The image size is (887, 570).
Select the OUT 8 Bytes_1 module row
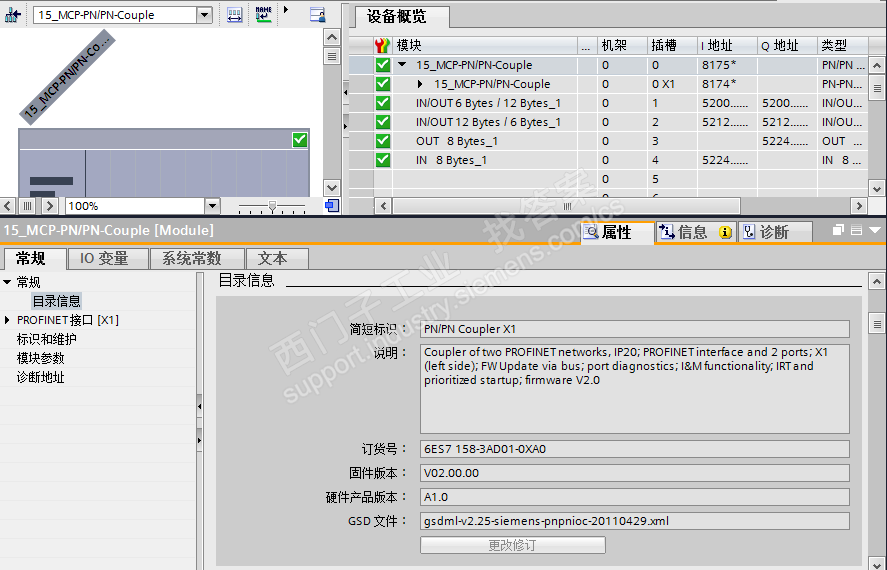pos(457,141)
